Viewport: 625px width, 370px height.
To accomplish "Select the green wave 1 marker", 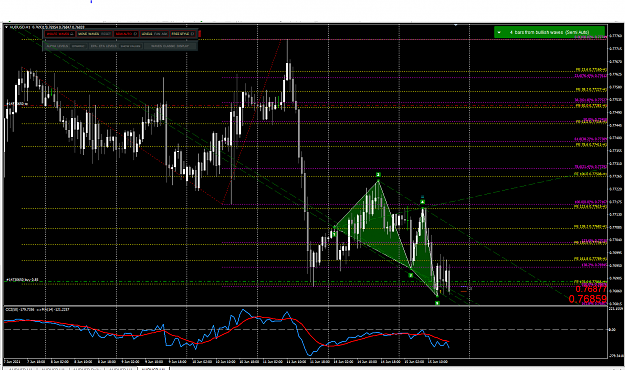I will point(334,234).
